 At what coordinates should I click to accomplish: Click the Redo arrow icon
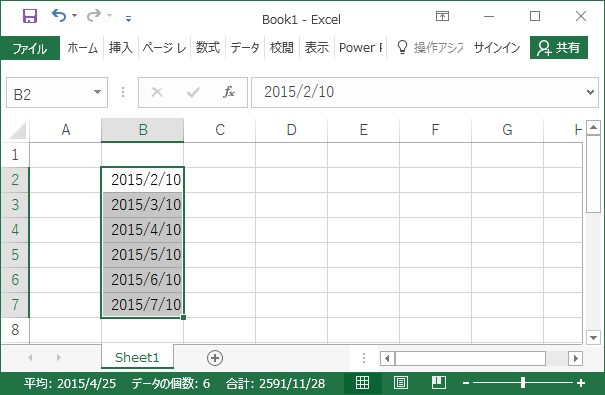pyautogui.click(x=94, y=15)
